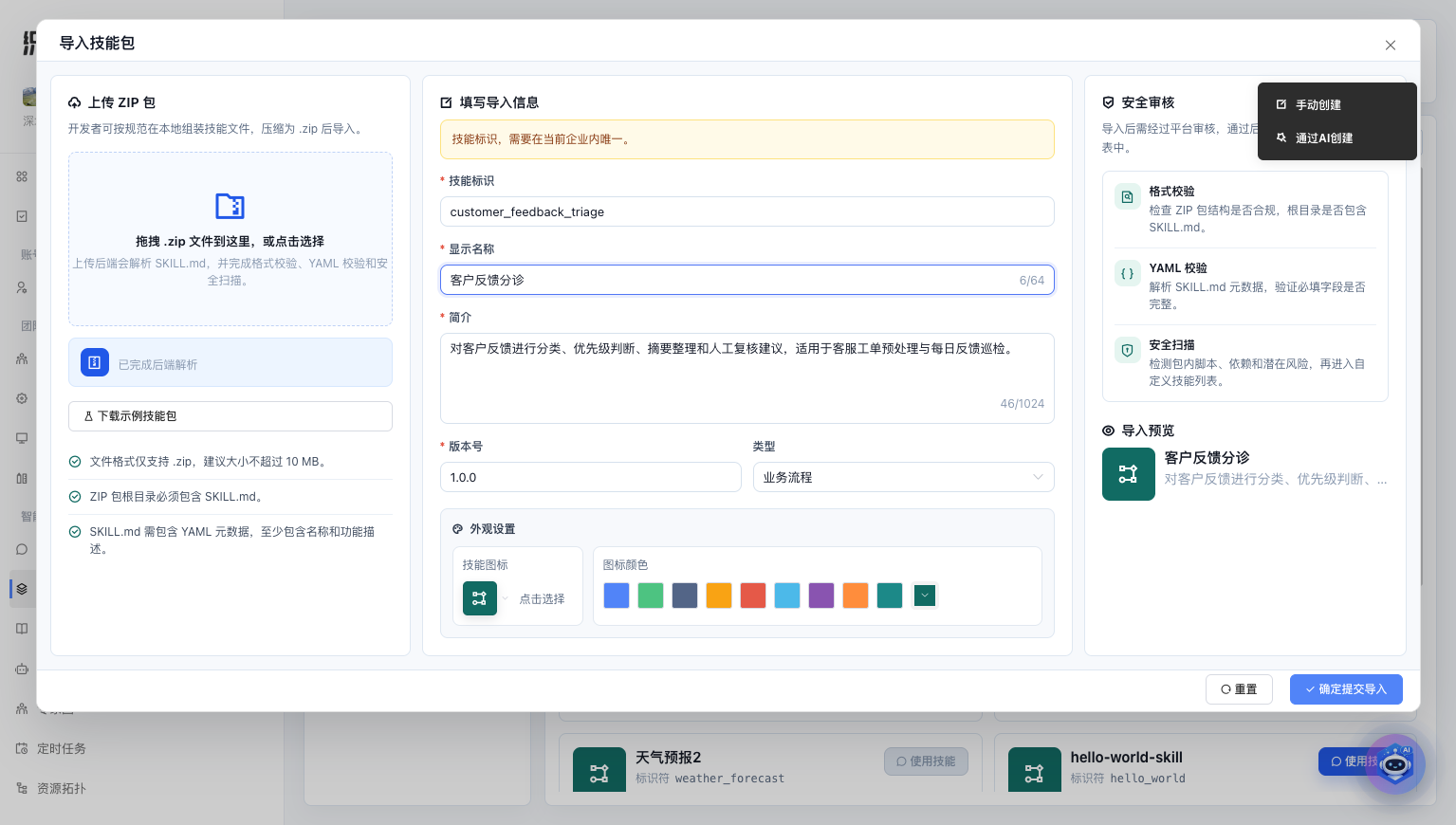Click the 使用技能 button on 天气预报2 card
Viewport: 1456px width, 825px height.
tap(927, 761)
